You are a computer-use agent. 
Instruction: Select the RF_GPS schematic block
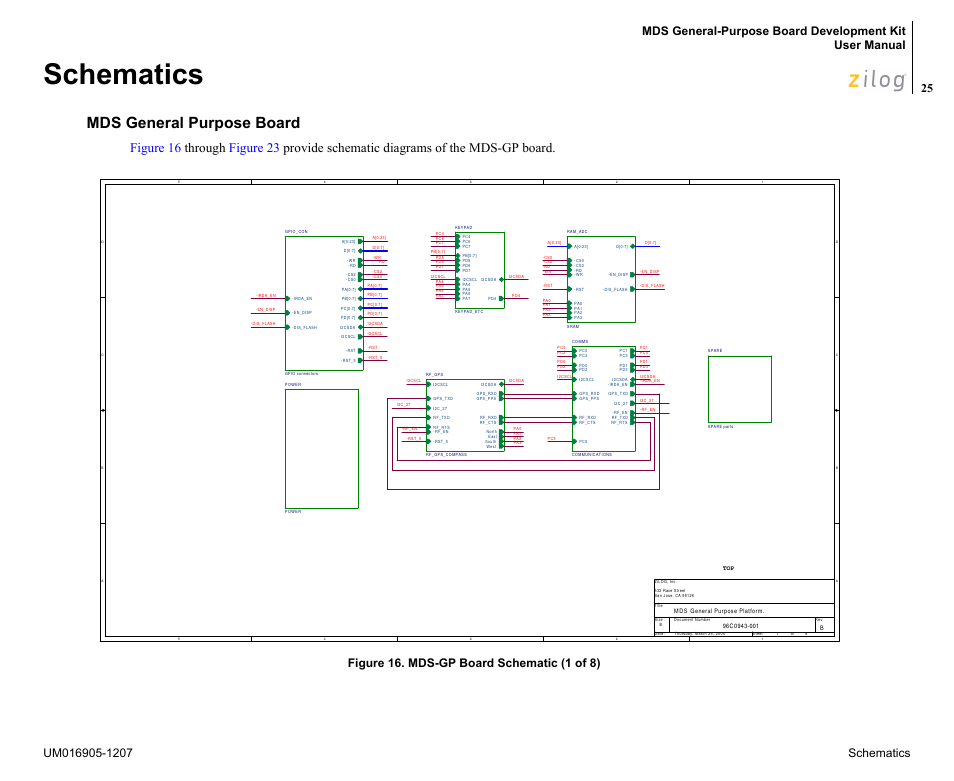(465, 415)
